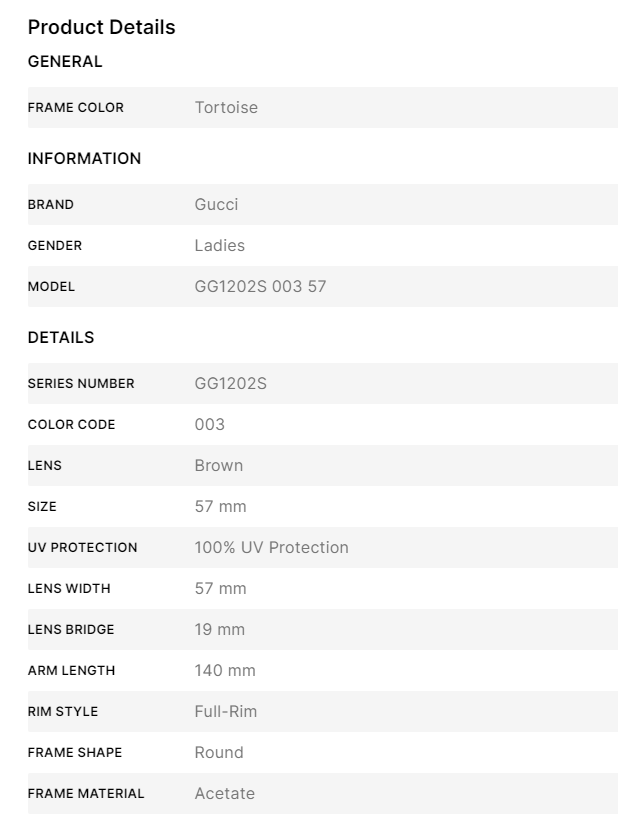The height and width of the screenshot is (820, 618).
Task: Select the 19 mm lens bridge value
Action: tap(219, 629)
